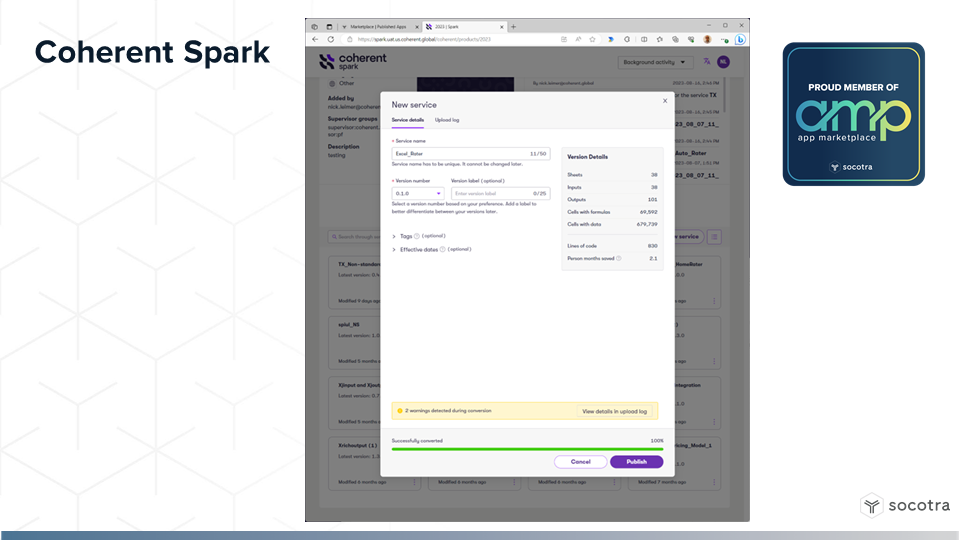This screenshot has height=540, width=960.
Task: Close the New service dialog
Action: click(665, 101)
